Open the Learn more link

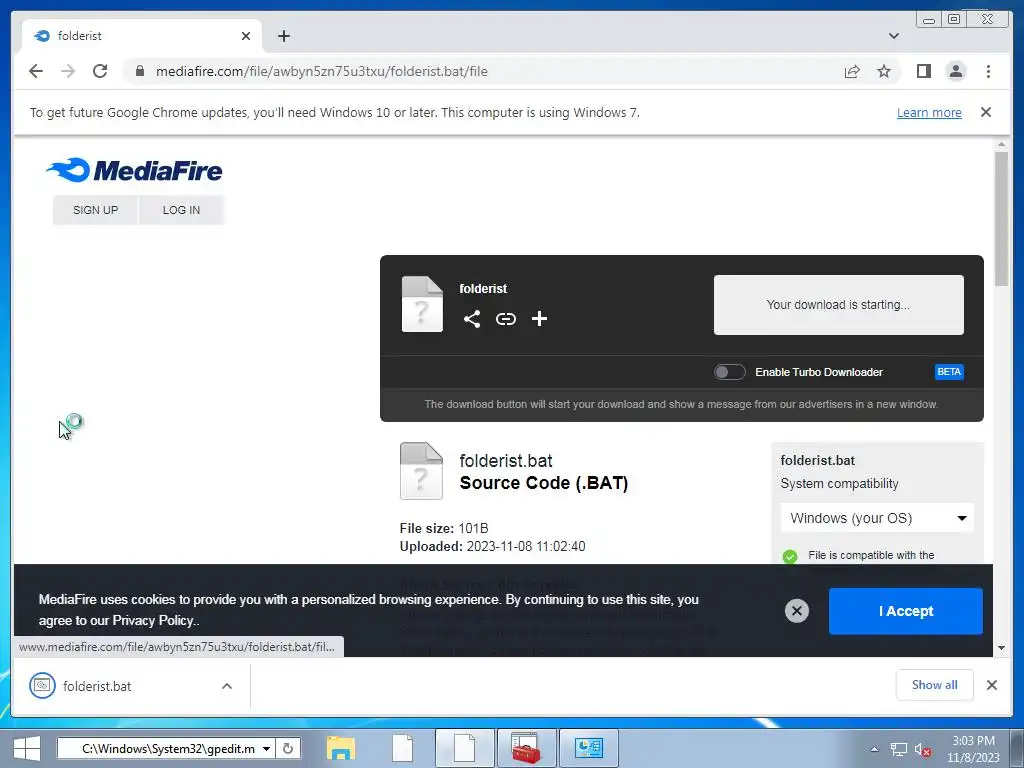click(929, 112)
